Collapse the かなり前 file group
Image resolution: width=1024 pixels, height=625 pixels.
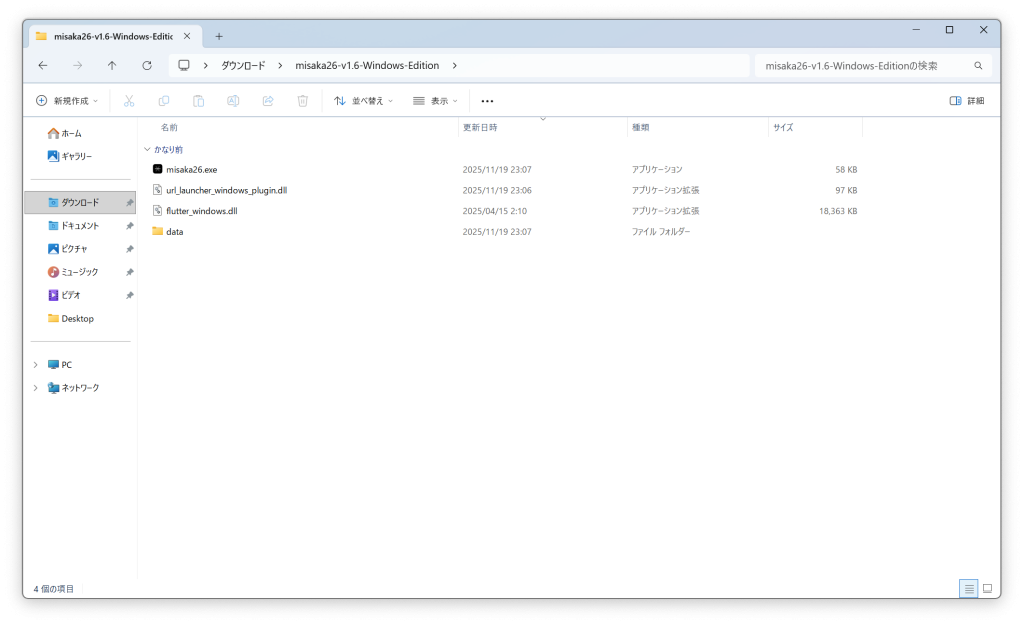click(x=147, y=149)
